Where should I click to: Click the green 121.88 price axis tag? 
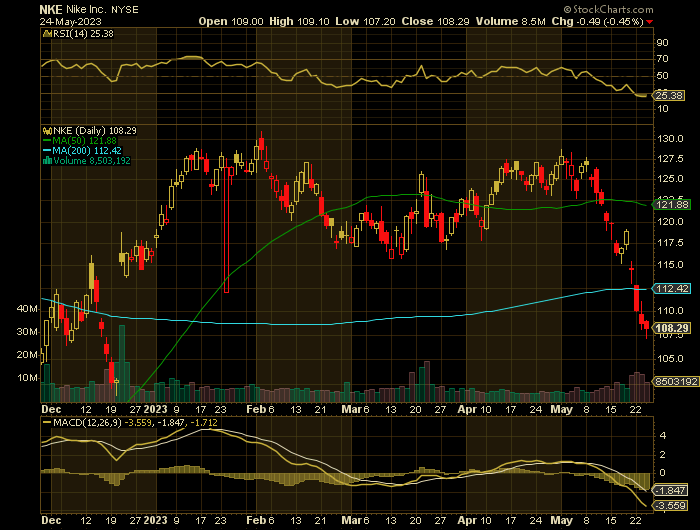click(x=673, y=204)
